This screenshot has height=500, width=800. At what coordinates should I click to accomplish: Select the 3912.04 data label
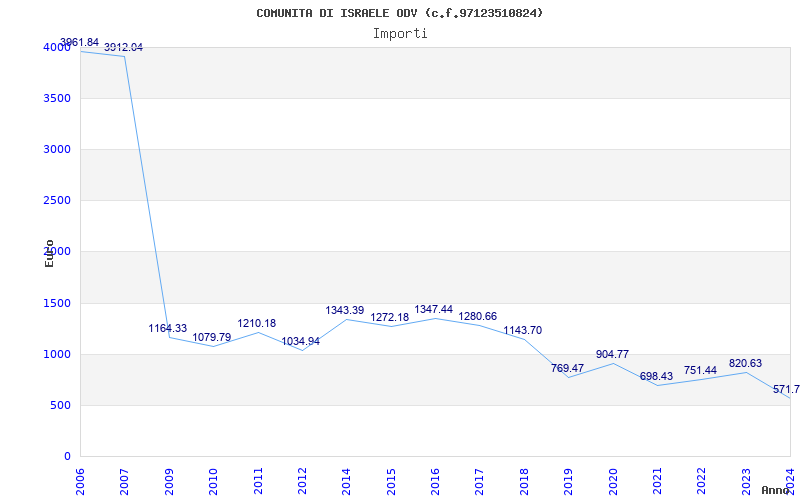123,47
